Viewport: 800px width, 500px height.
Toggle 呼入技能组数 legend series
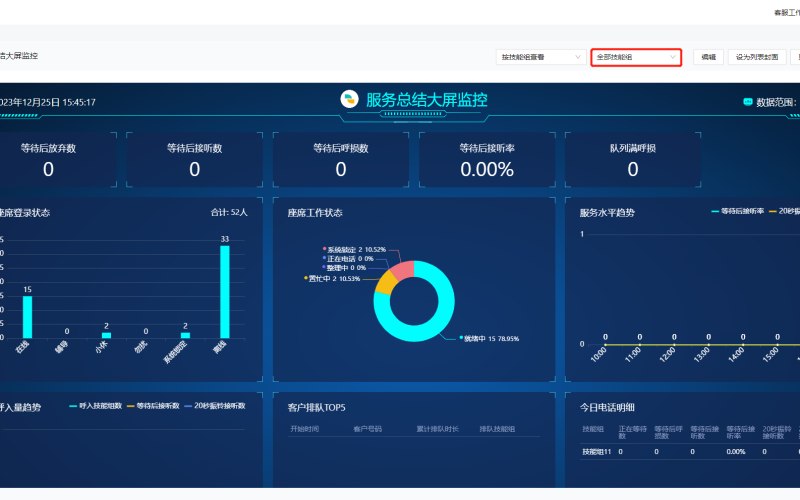(95, 406)
